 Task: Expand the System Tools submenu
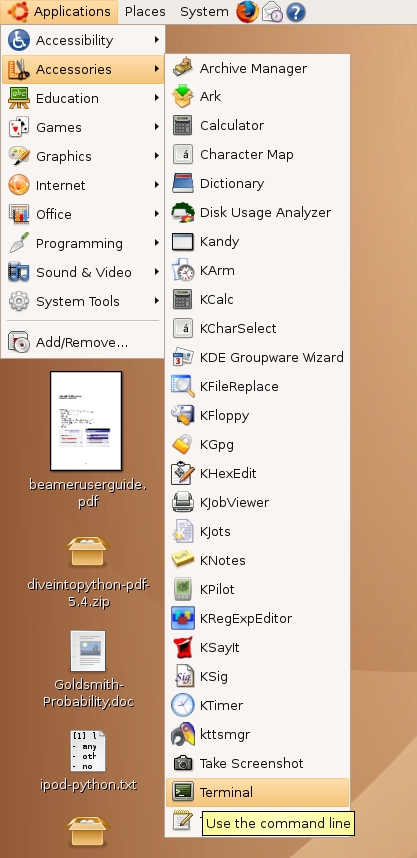[83, 301]
